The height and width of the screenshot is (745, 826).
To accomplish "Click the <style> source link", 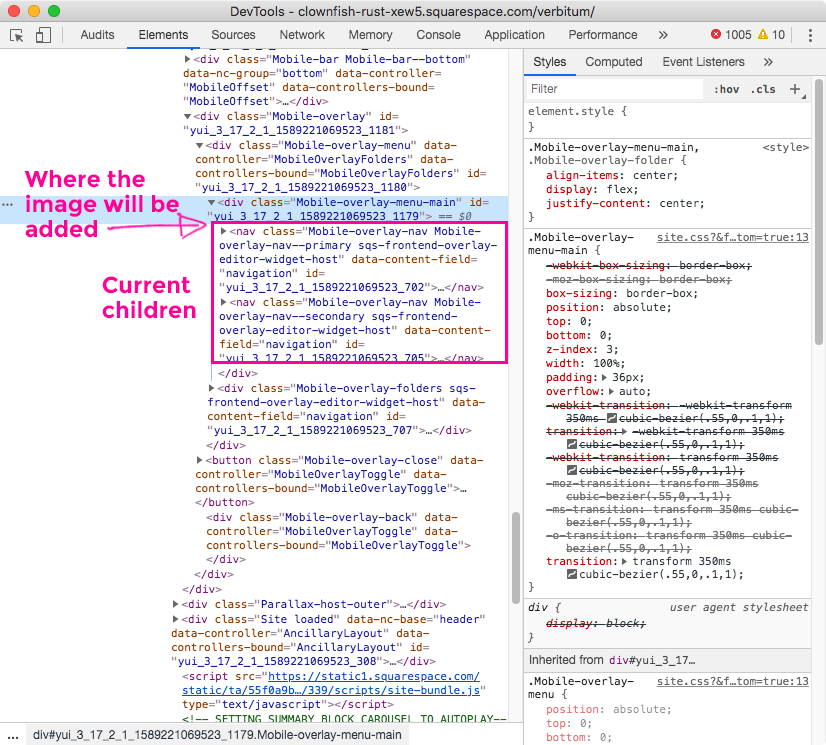I will (x=785, y=148).
